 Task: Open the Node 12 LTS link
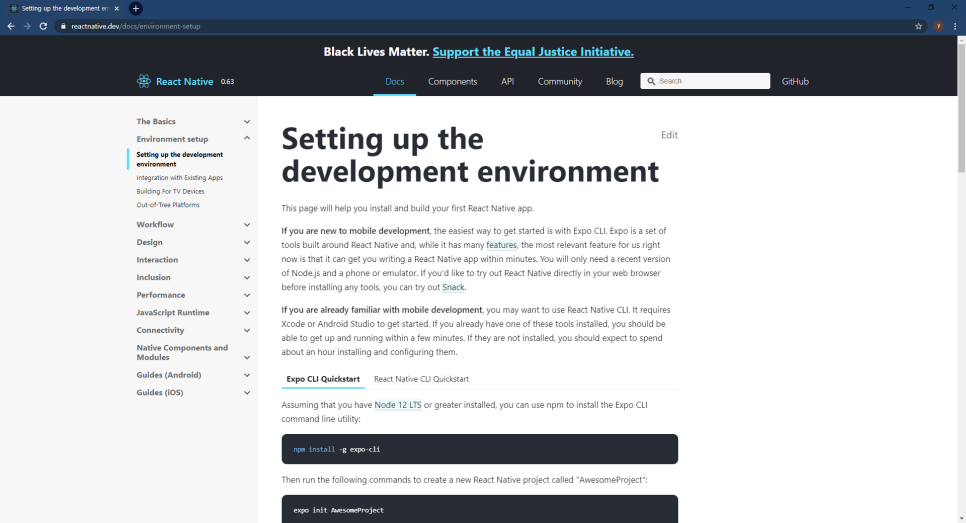click(x=398, y=405)
